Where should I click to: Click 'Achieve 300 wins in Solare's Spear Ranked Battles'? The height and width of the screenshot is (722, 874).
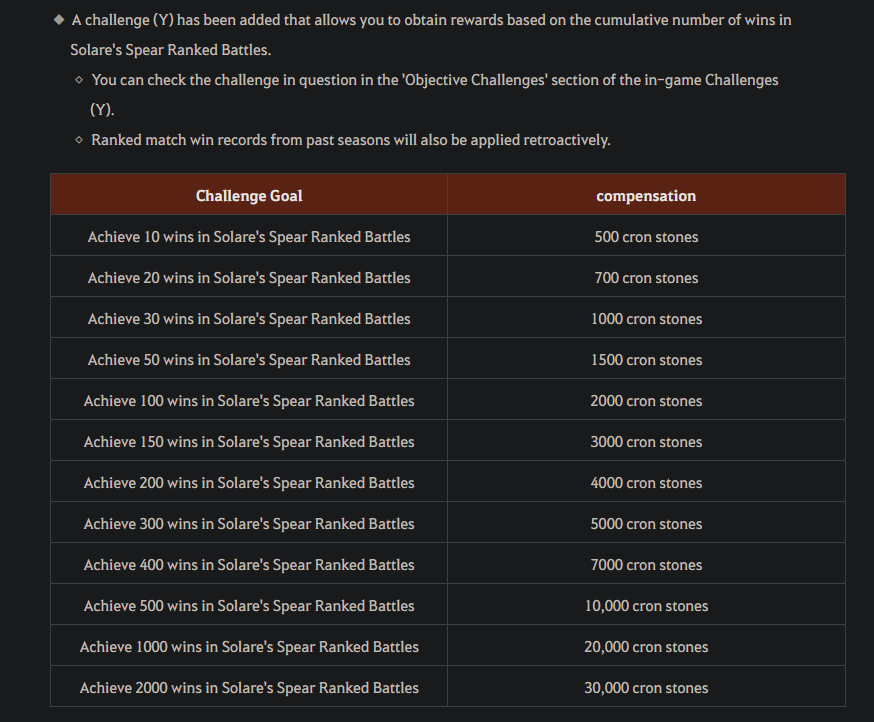tap(249, 524)
